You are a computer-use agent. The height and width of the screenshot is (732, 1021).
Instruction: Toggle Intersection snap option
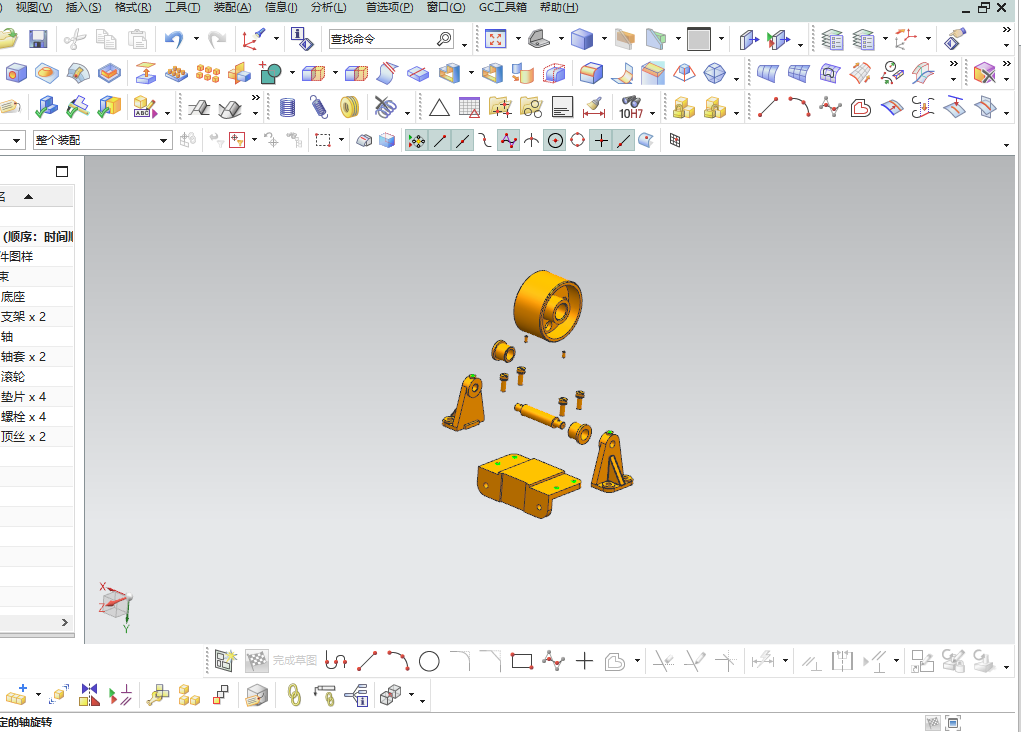coord(532,140)
